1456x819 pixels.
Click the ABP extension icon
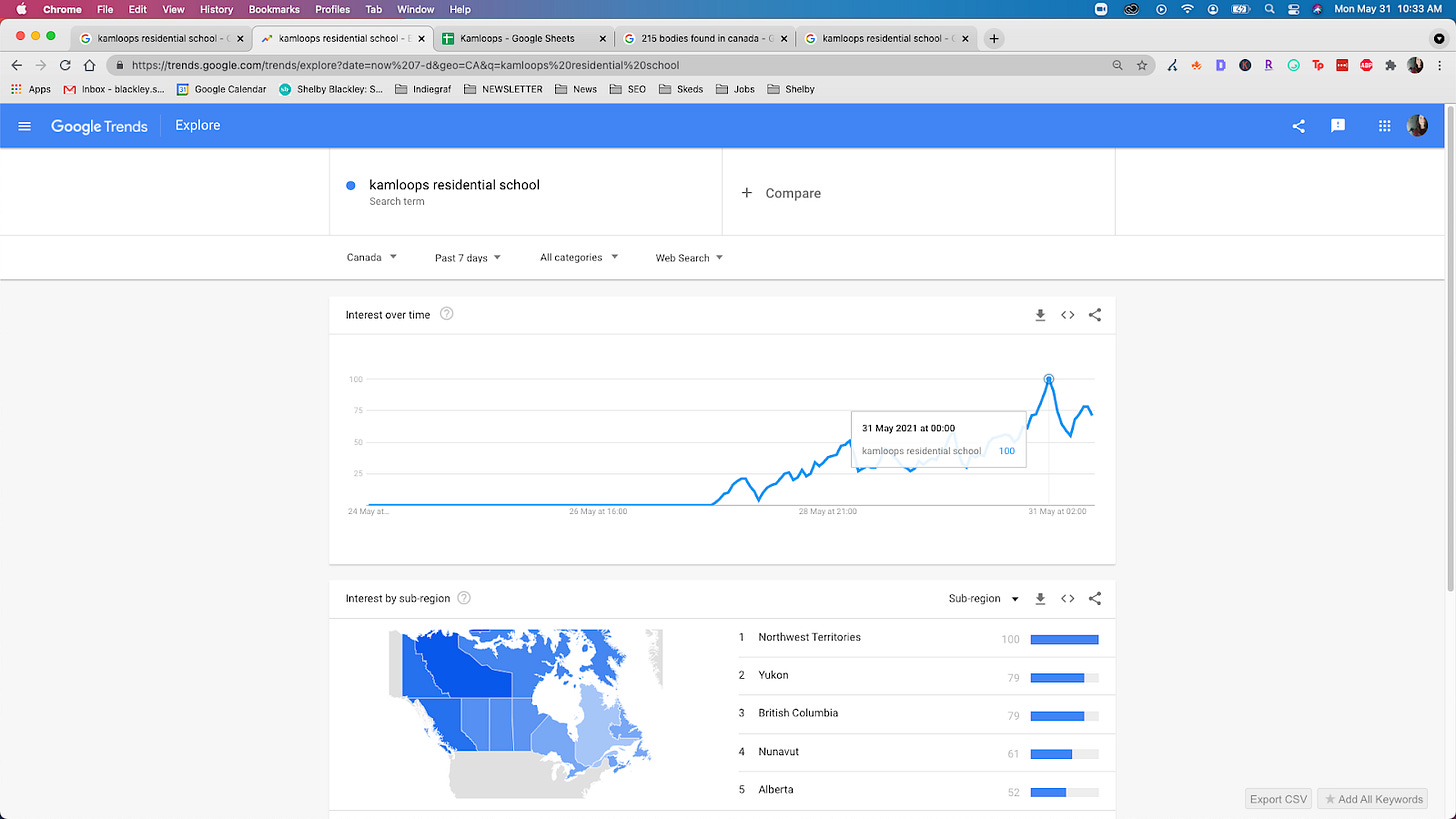1366,65
